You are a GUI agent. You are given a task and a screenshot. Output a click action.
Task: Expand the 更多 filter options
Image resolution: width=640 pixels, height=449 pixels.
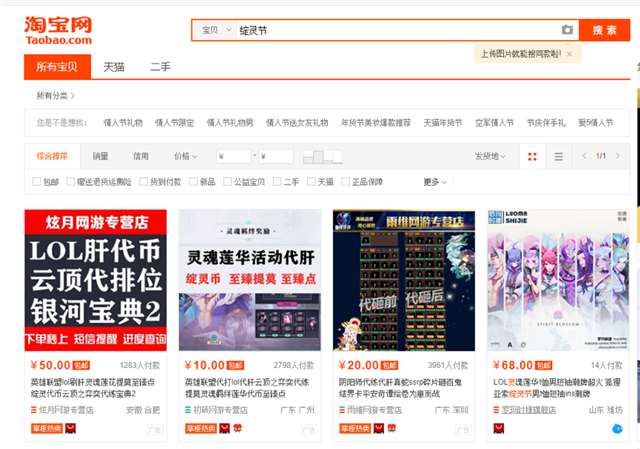[x=435, y=182]
